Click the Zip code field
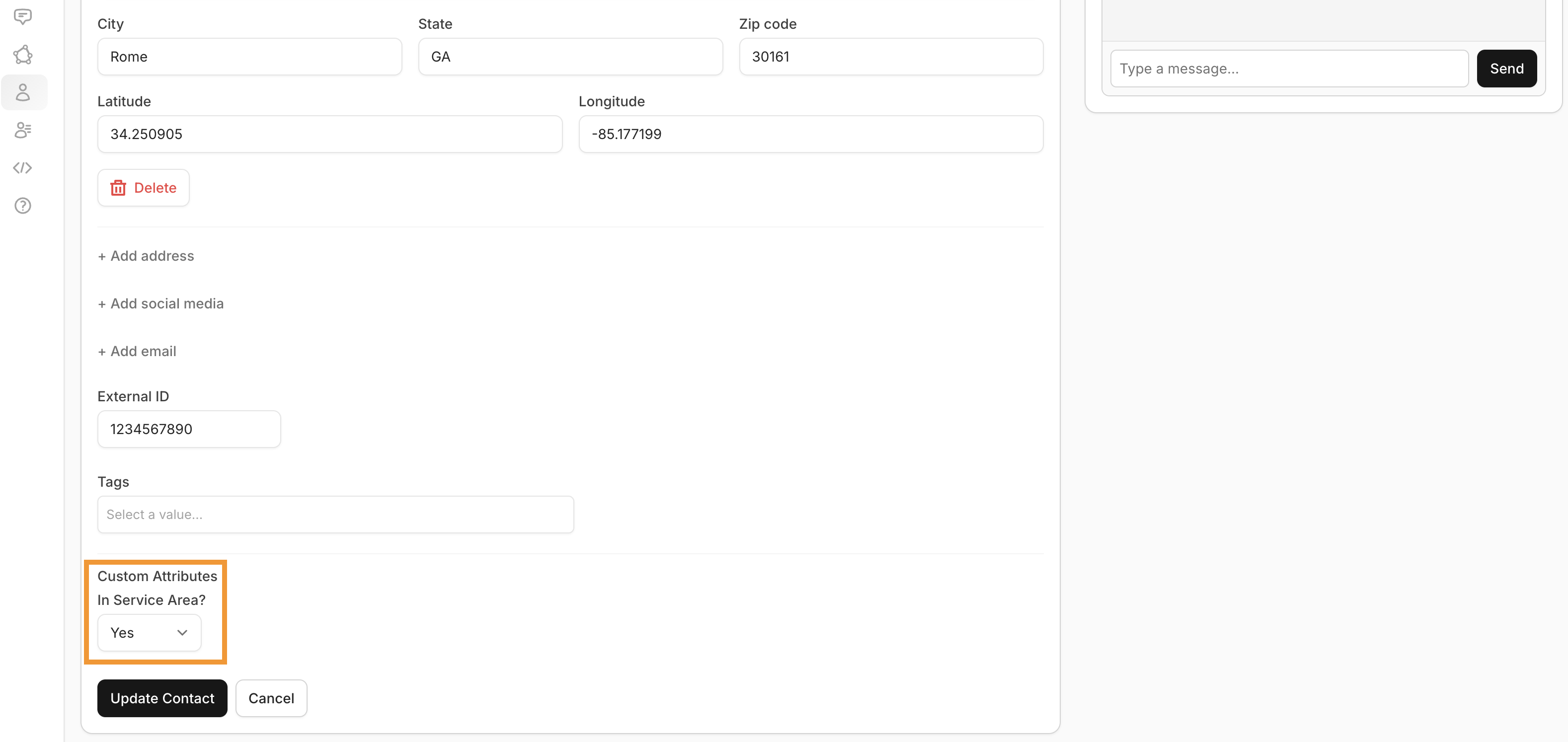Image resolution: width=1568 pixels, height=742 pixels. (890, 56)
